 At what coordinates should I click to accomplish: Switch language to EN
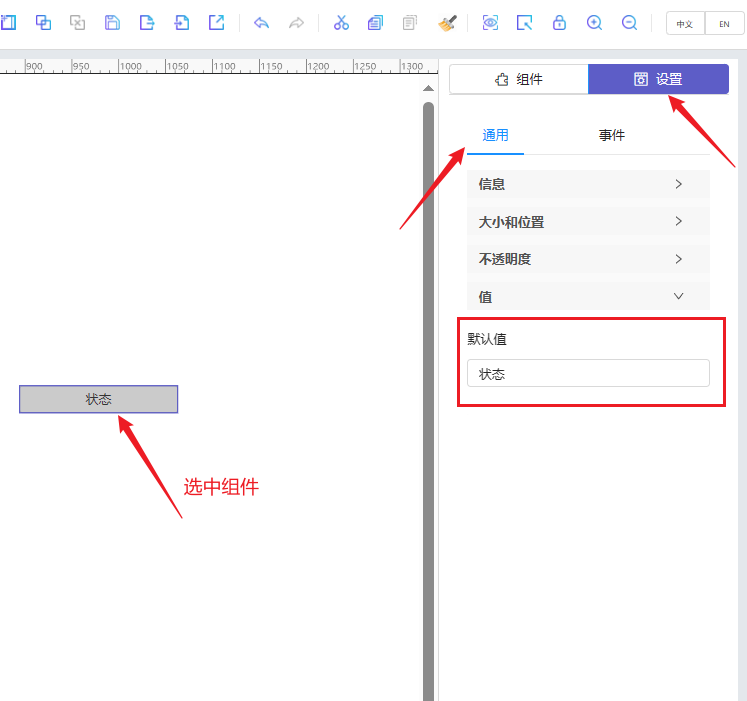tap(724, 23)
